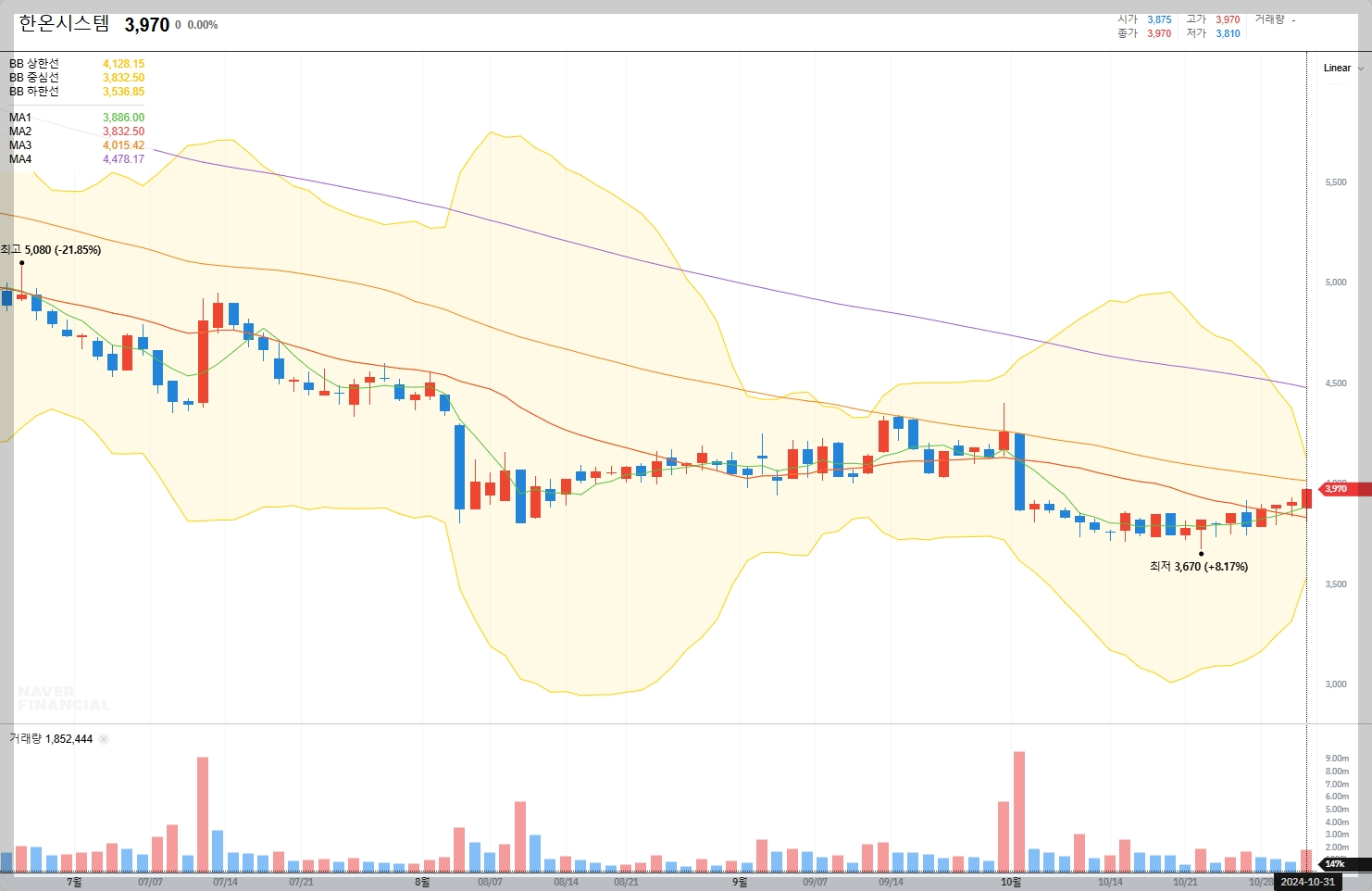Click the 종가 3,970 close price value

(x=1159, y=33)
